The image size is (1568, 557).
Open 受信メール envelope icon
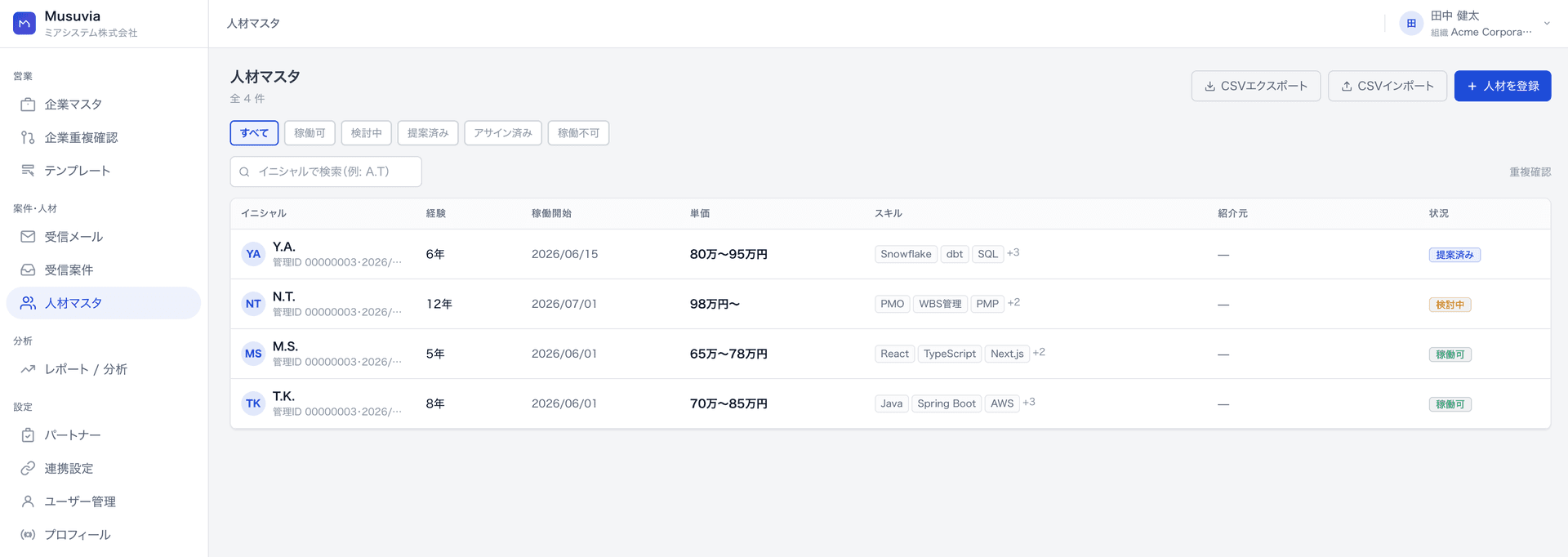(28, 237)
